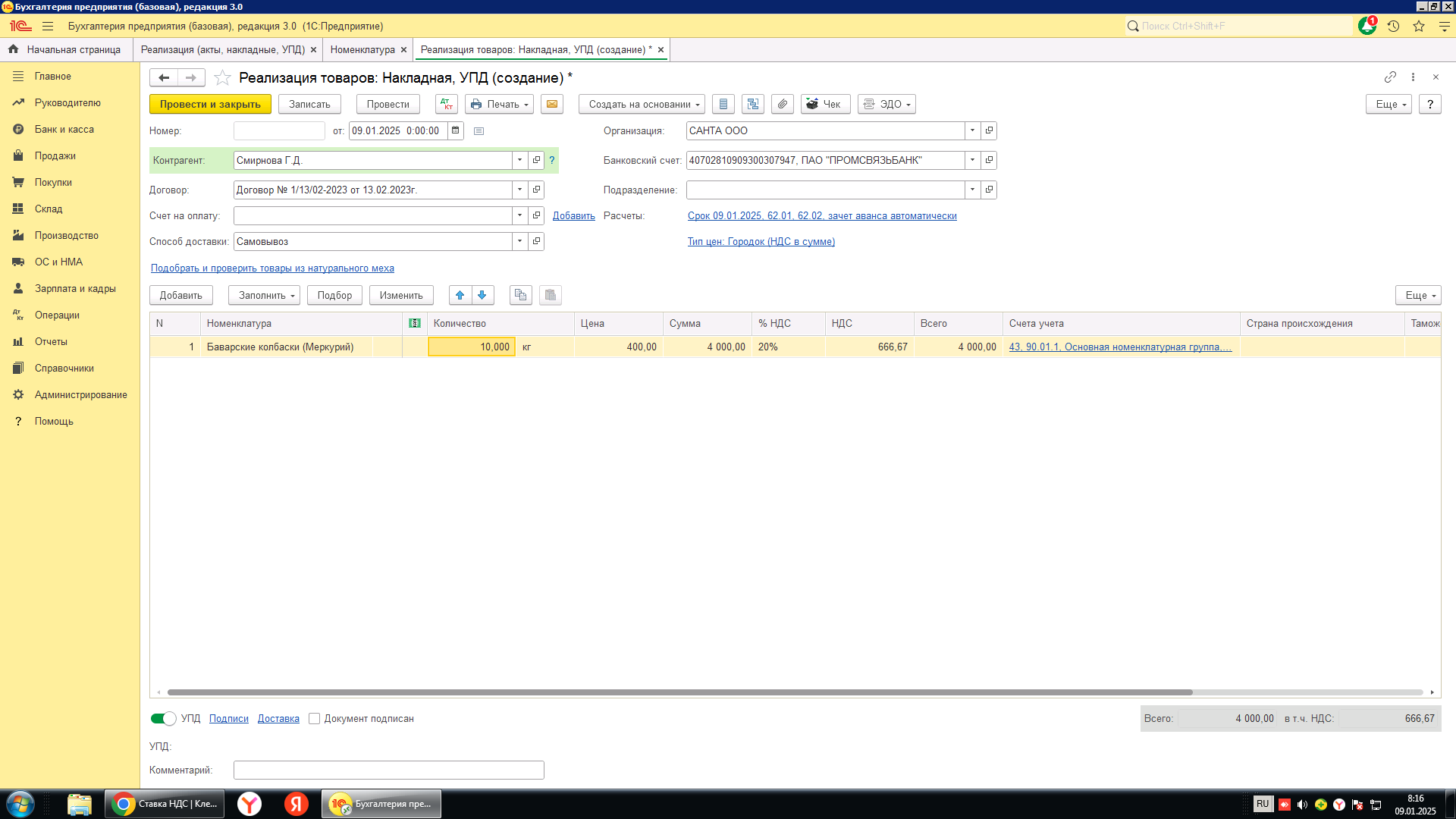
Task: Close the Номенклатура tab
Action: (x=403, y=49)
